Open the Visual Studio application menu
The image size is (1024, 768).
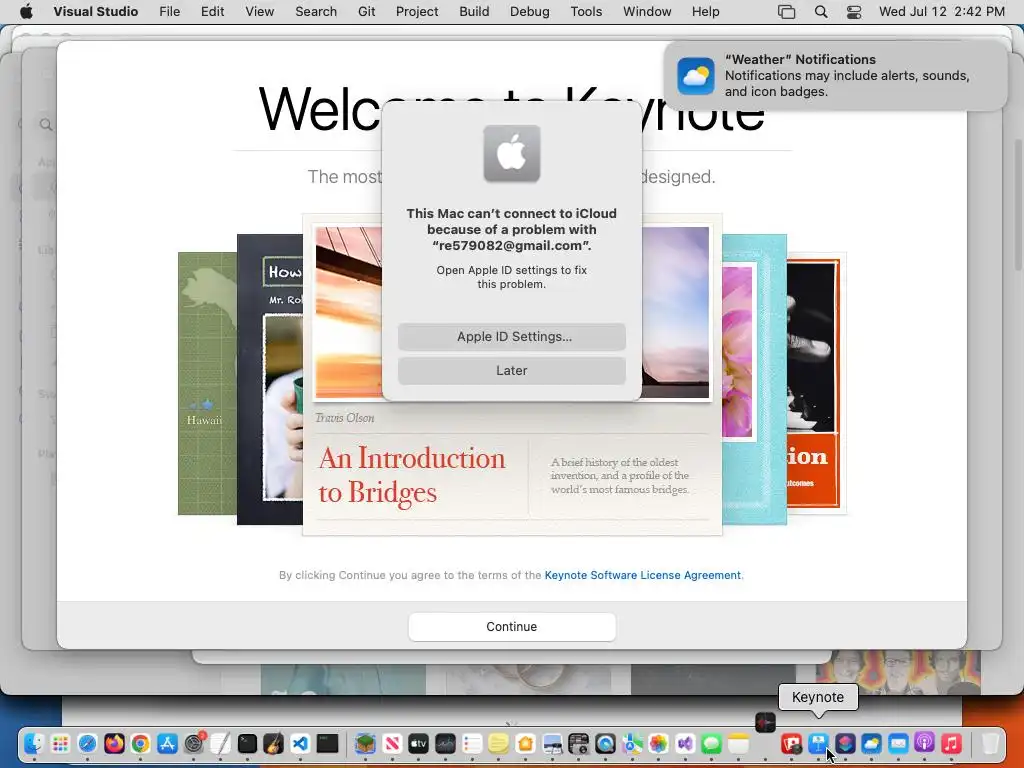click(95, 12)
